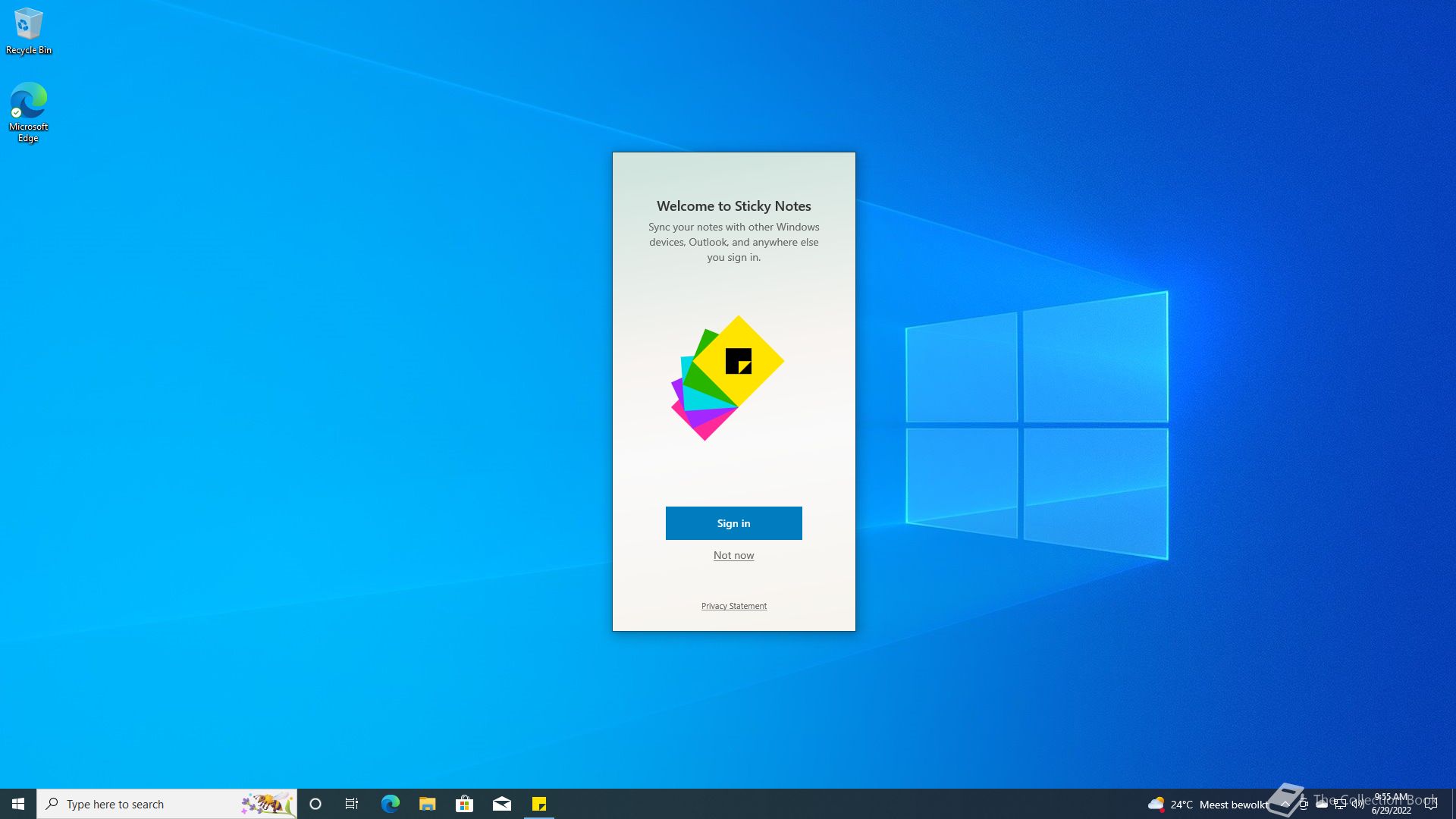This screenshot has width=1456, height=819.
Task: Choose Not now to skip signing in
Action: (x=733, y=555)
